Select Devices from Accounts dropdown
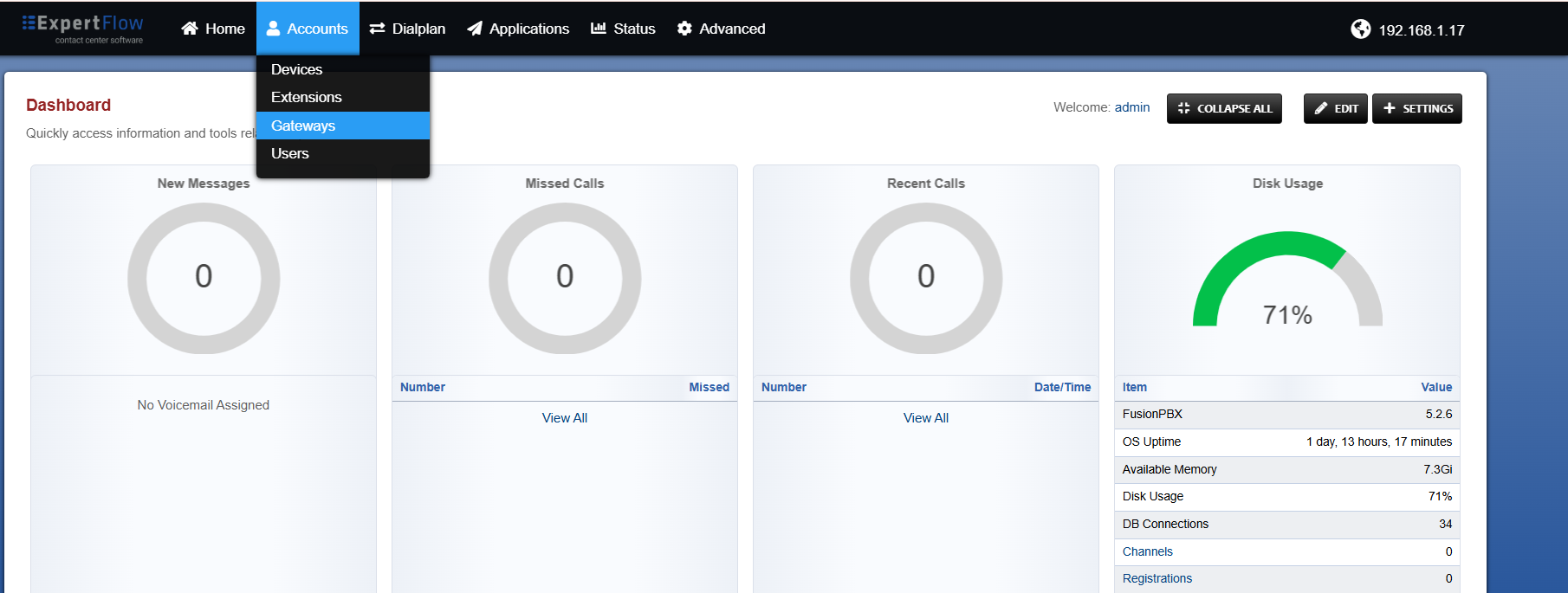Viewport: 1568px width, 593px height. pyautogui.click(x=343, y=69)
